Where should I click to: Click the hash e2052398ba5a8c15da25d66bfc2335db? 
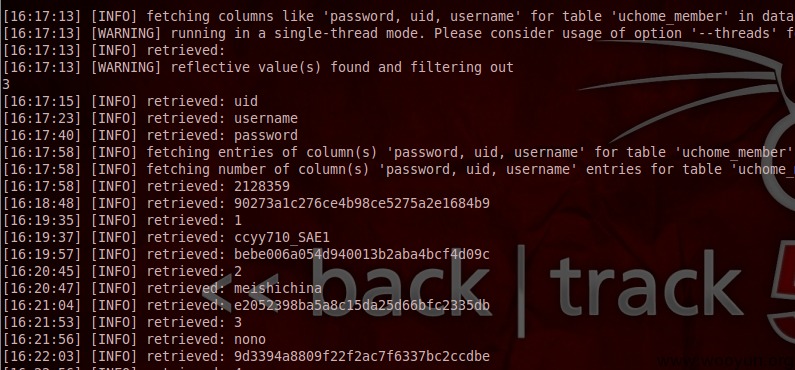coord(362,306)
